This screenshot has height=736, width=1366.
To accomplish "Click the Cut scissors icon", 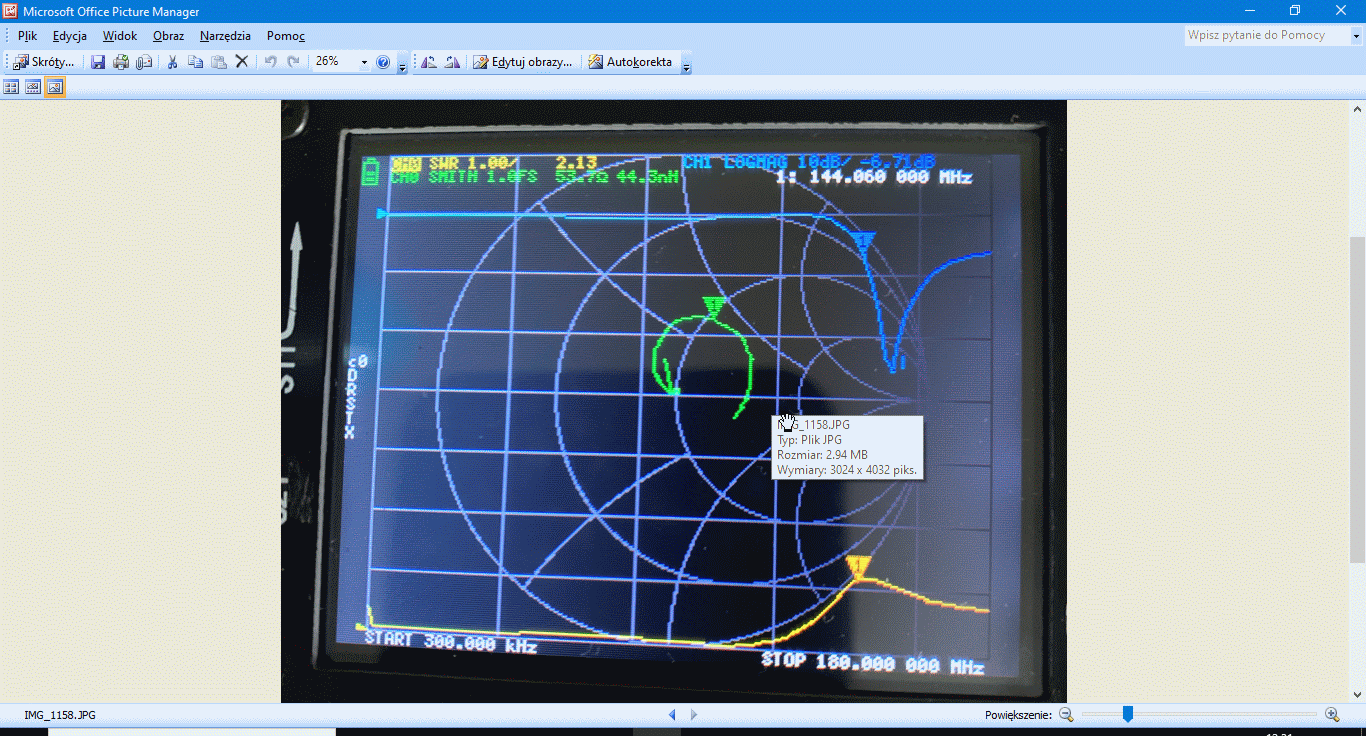I will [172, 62].
